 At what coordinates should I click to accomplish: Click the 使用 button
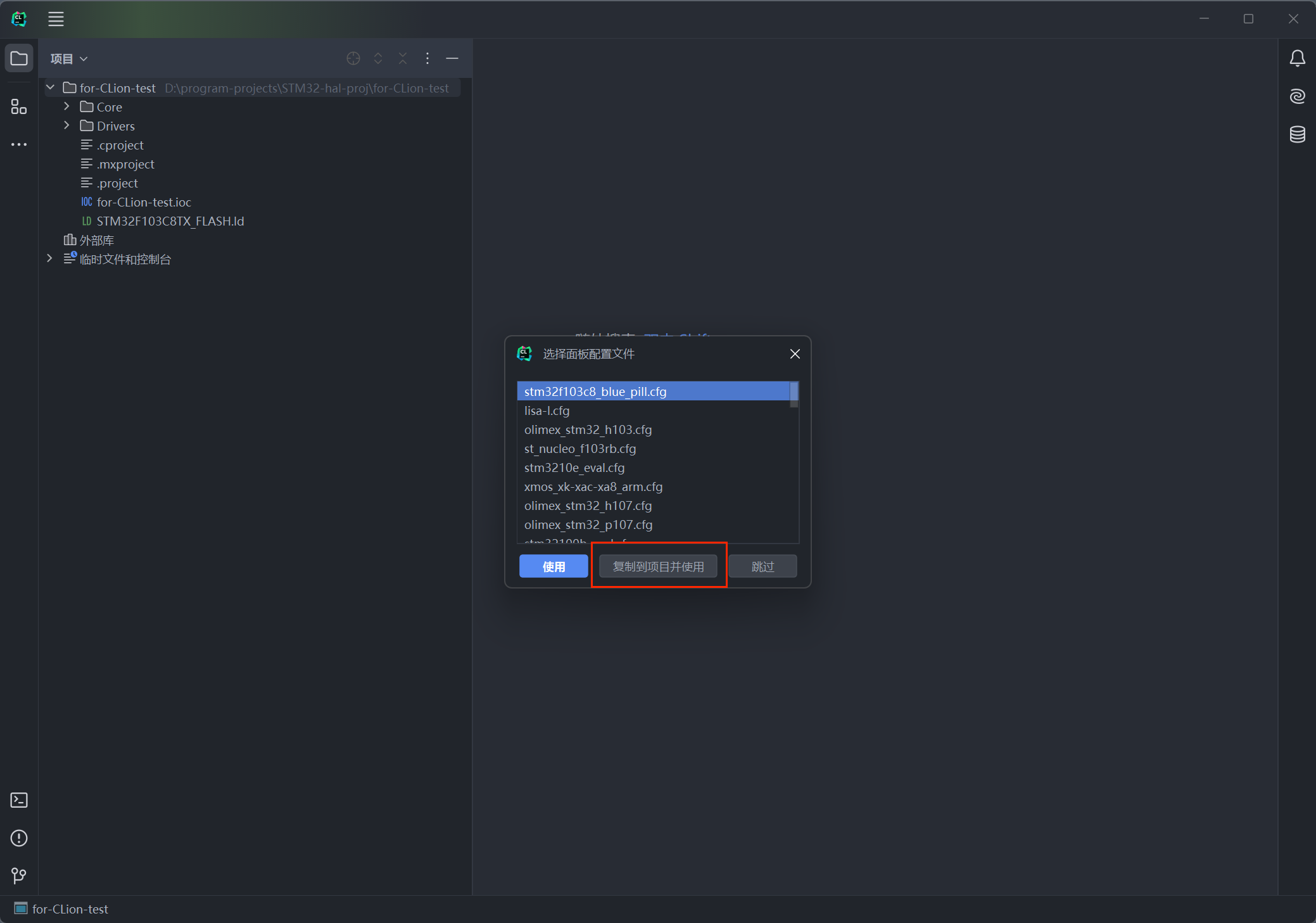point(554,566)
